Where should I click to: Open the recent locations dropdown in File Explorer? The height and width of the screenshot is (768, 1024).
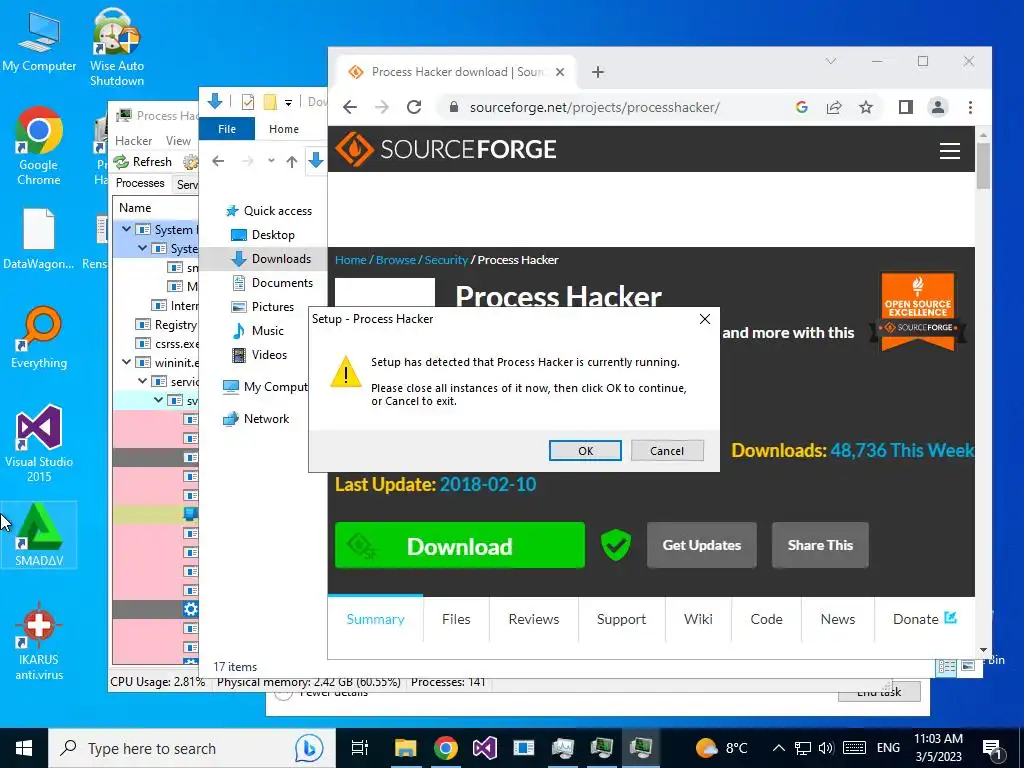pos(271,161)
